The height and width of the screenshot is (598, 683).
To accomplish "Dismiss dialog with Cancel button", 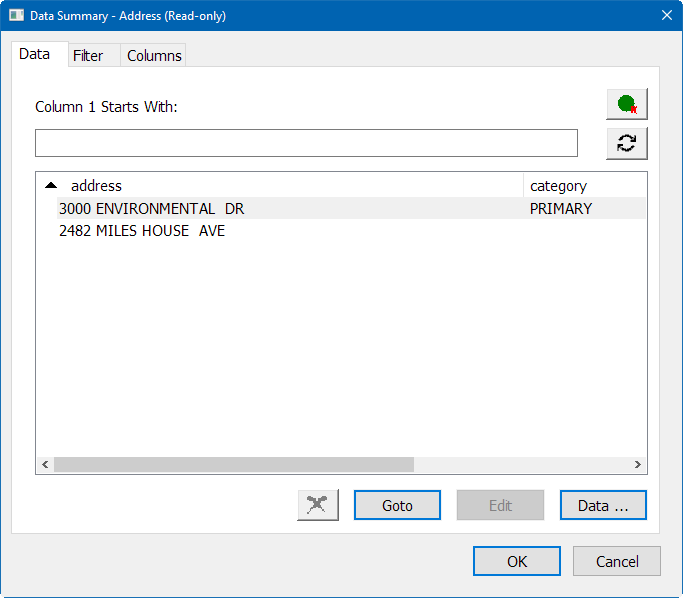I will [x=617, y=561].
